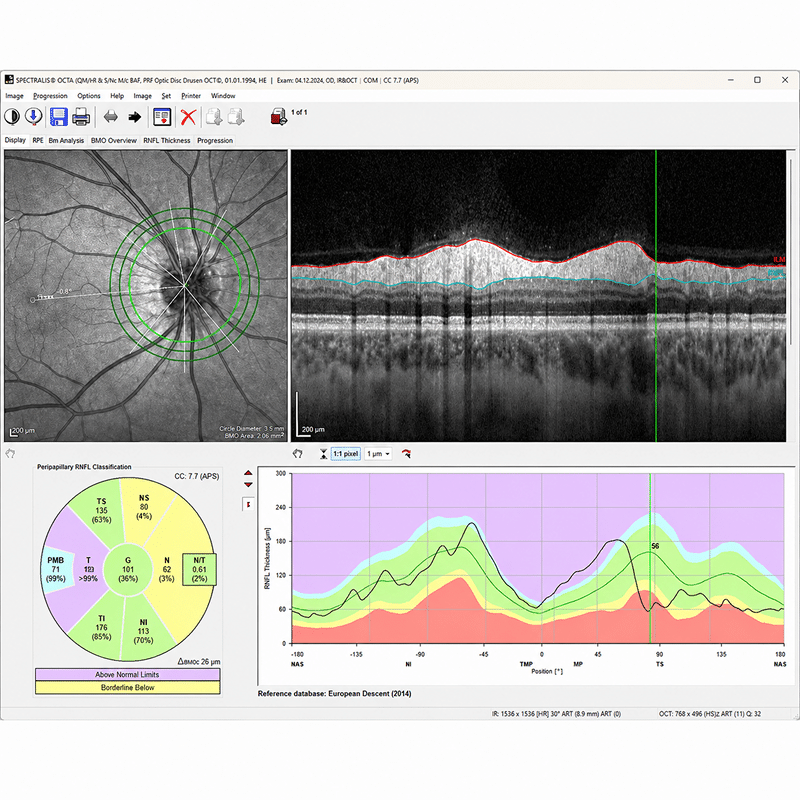Open the Progression menu
This screenshot has height=800, width=800.
(x=50, y=96)
